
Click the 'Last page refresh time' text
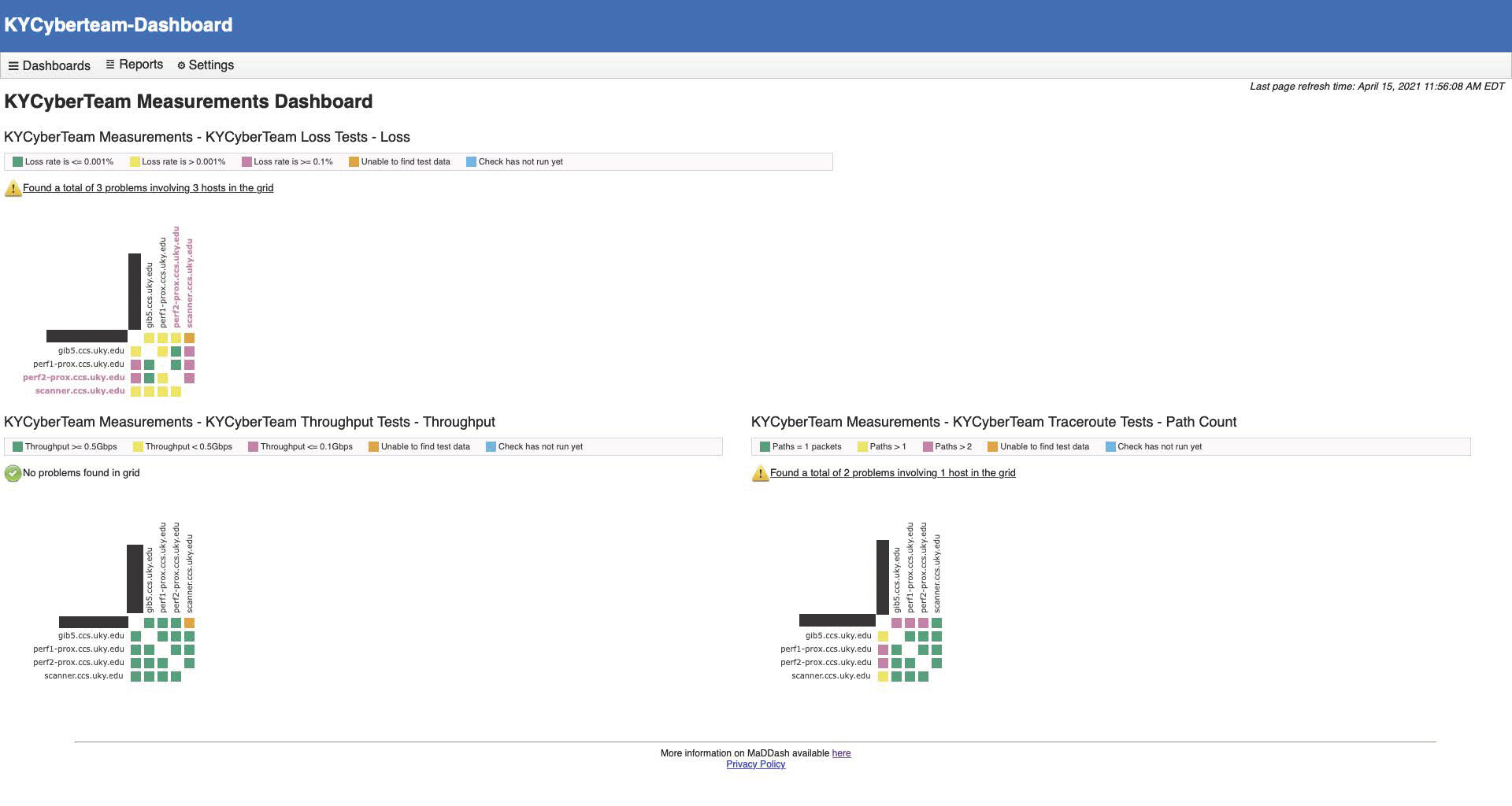1377,87
